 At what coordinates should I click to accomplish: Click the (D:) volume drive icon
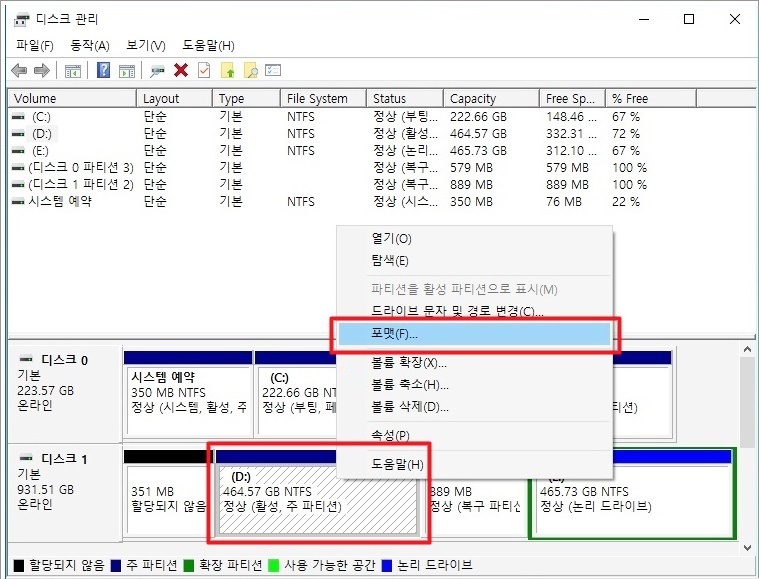(18, 134)
